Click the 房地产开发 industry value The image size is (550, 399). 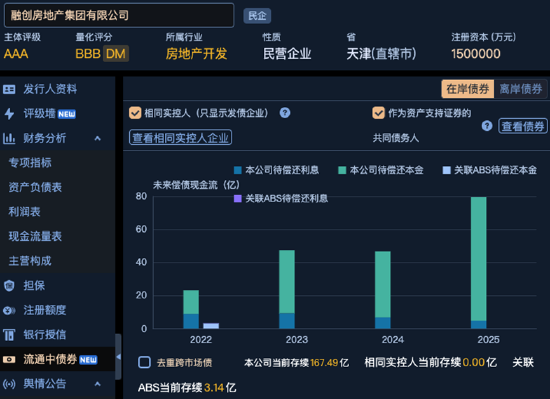pyautogui.click(x=196, y=54)
